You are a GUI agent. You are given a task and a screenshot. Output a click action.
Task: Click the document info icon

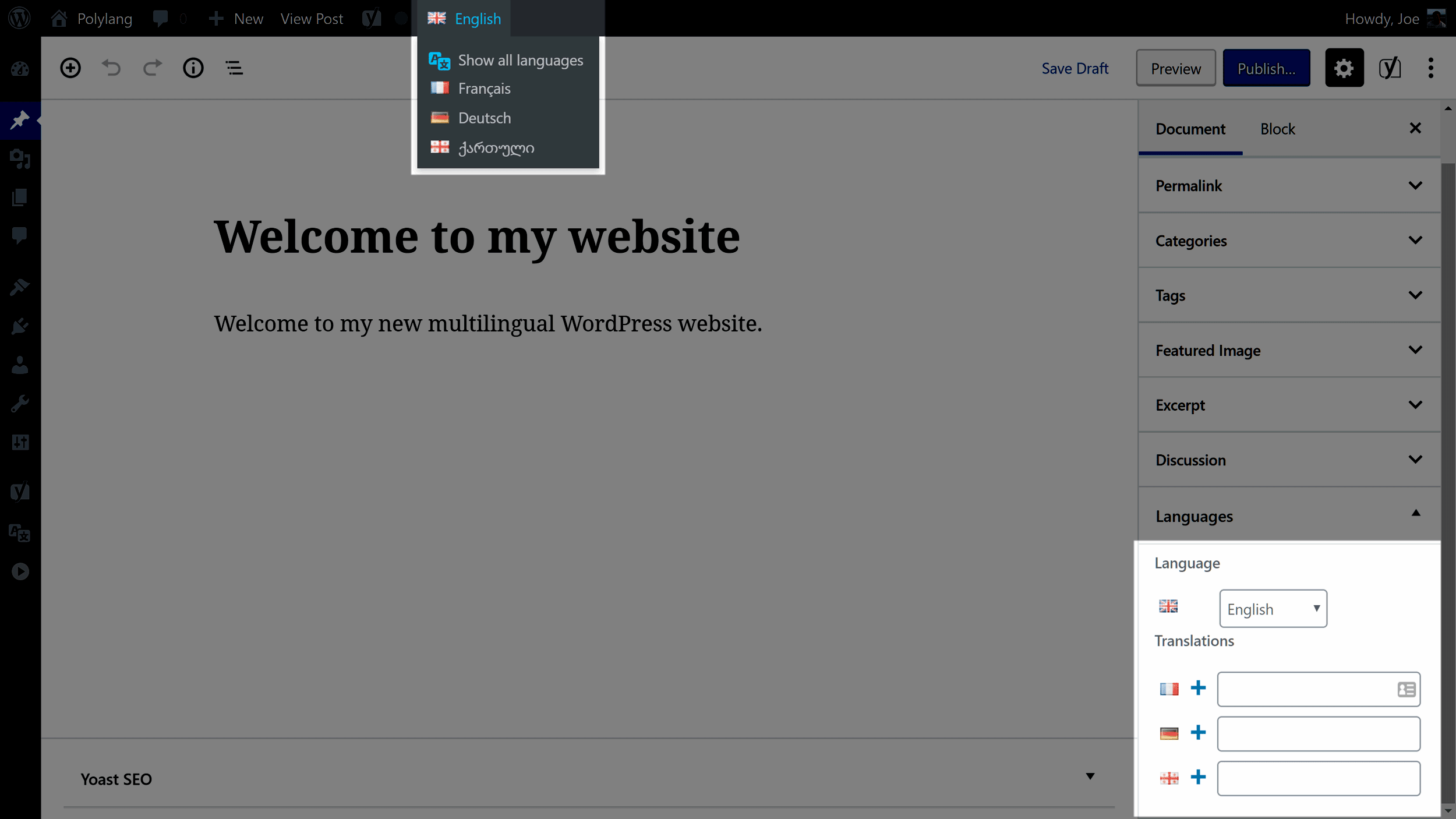(194, 68)
